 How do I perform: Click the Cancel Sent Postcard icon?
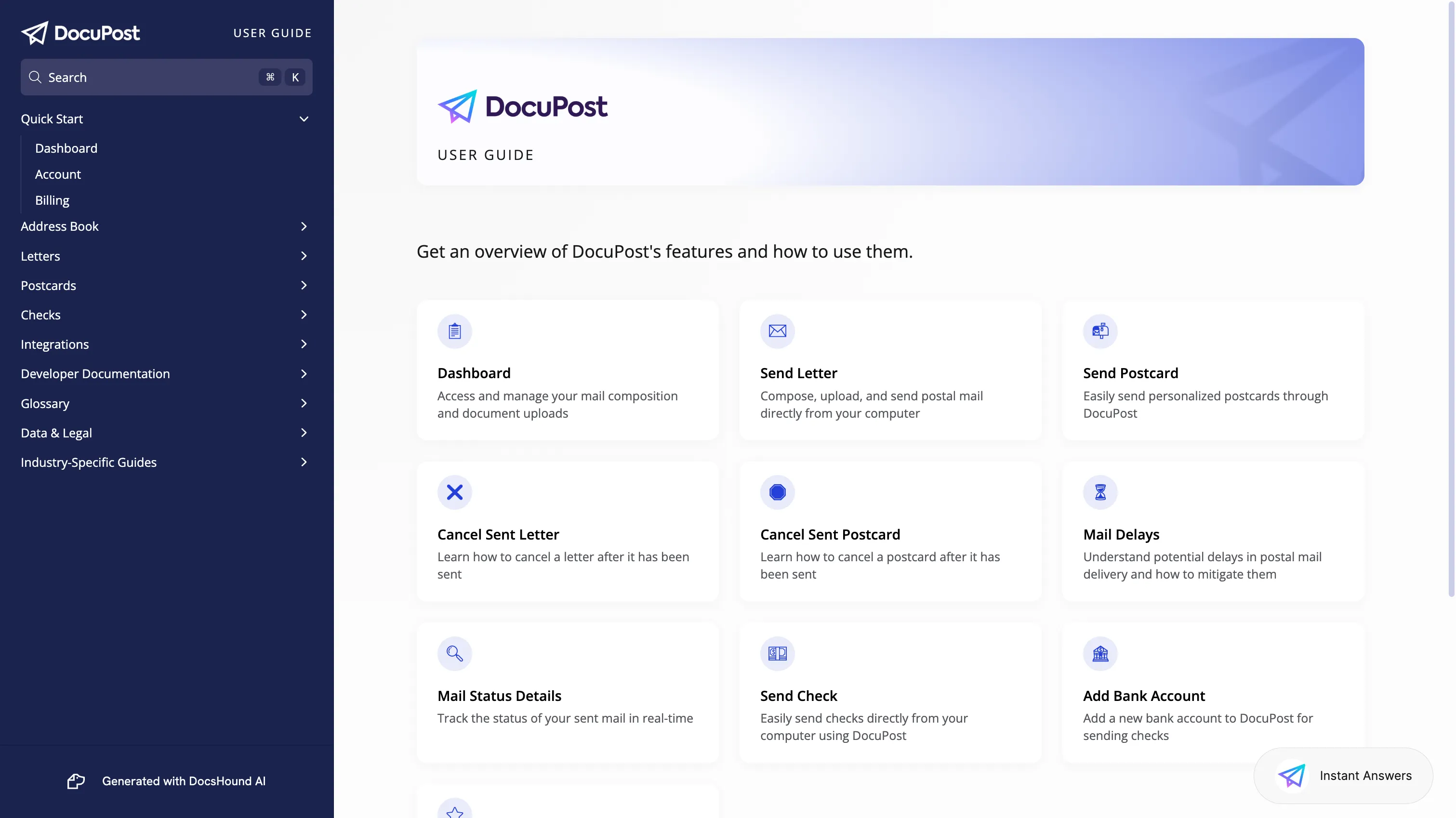777,492
